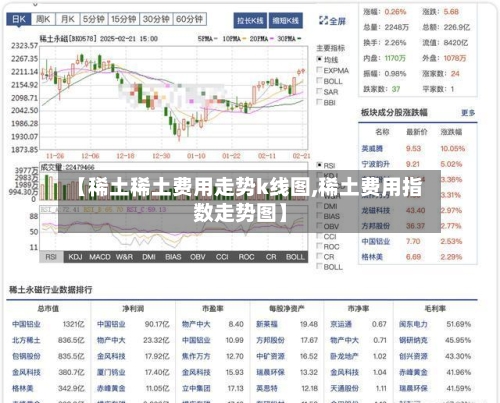Select the 均线 main indicator option

pos(328,60)
